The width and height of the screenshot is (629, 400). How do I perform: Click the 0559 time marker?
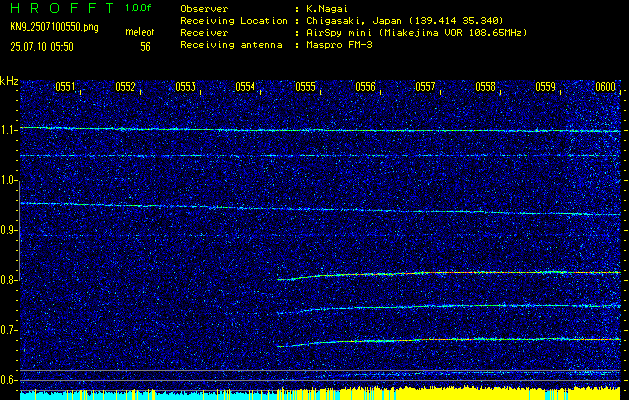tap(545, 87)
